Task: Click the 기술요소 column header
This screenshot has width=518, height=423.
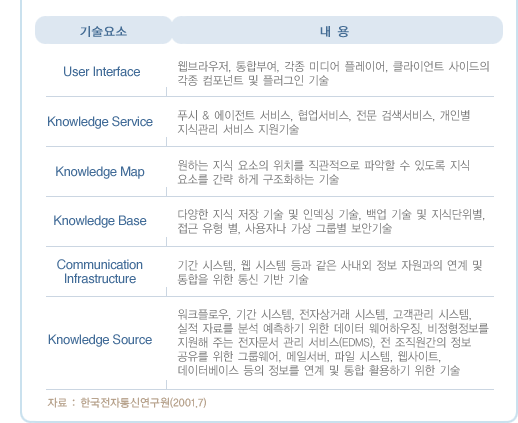Action: 103,31
